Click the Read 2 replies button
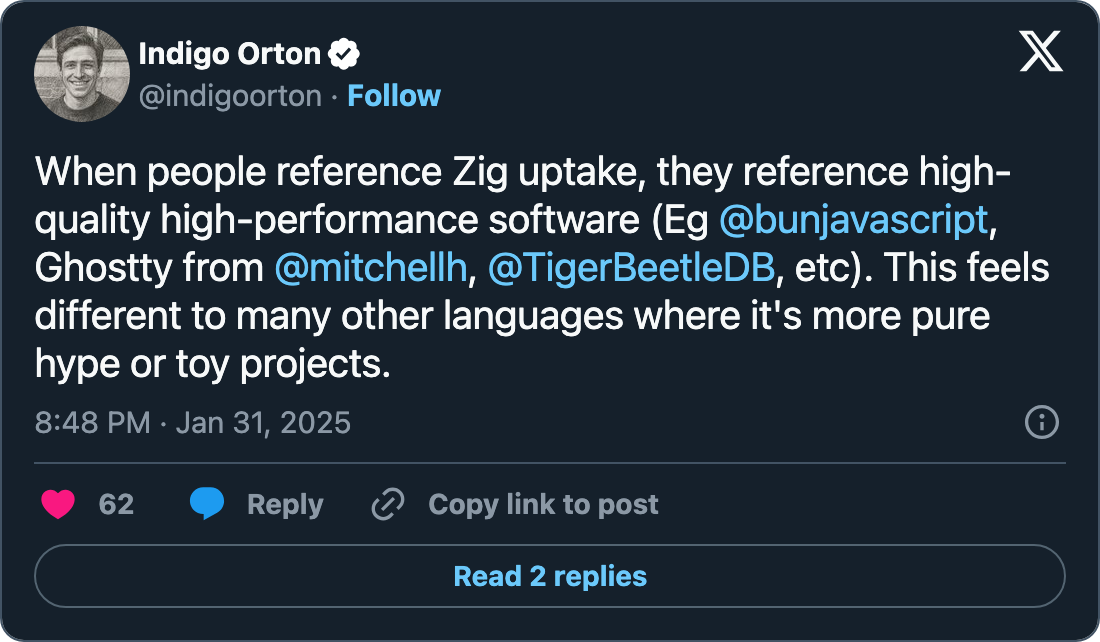The height and width of the screenshot is (642, 1100). (550, 577)
